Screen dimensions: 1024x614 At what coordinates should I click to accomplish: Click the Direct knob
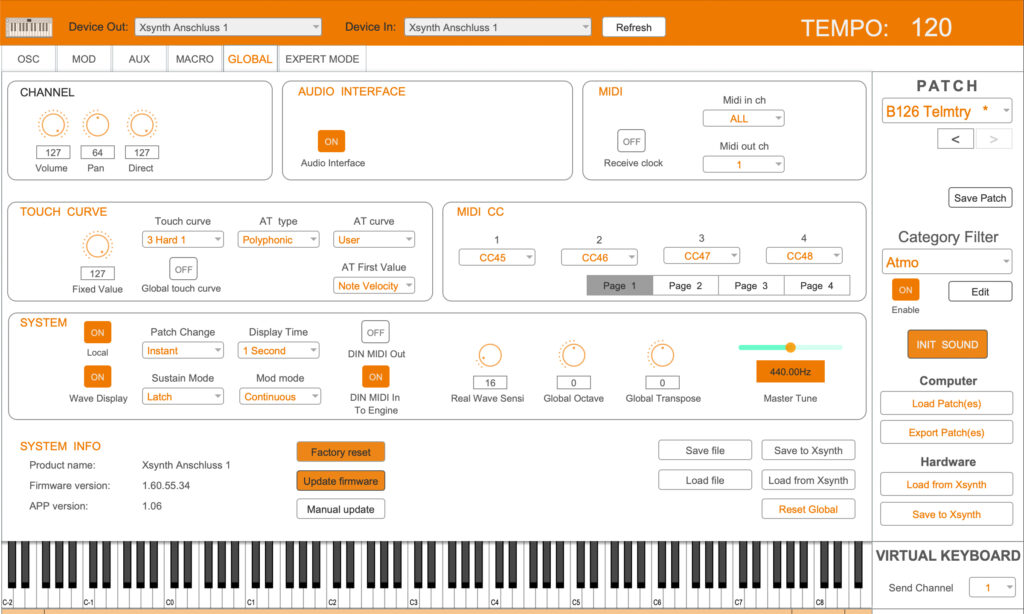point(141,125)
